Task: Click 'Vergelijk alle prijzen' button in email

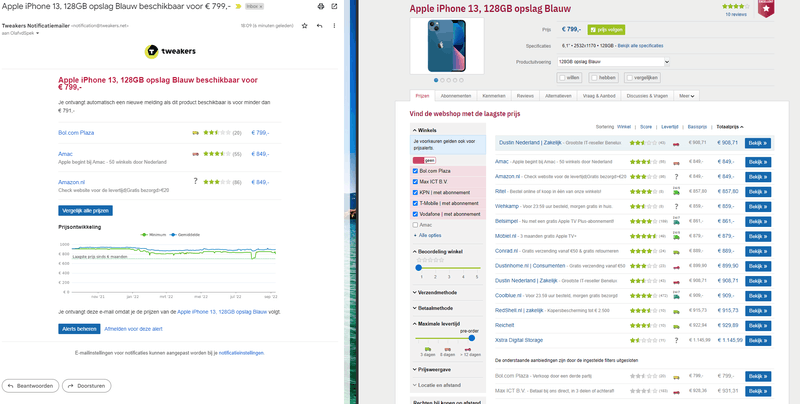Action: pyautogui.click(x=85, y=211)
